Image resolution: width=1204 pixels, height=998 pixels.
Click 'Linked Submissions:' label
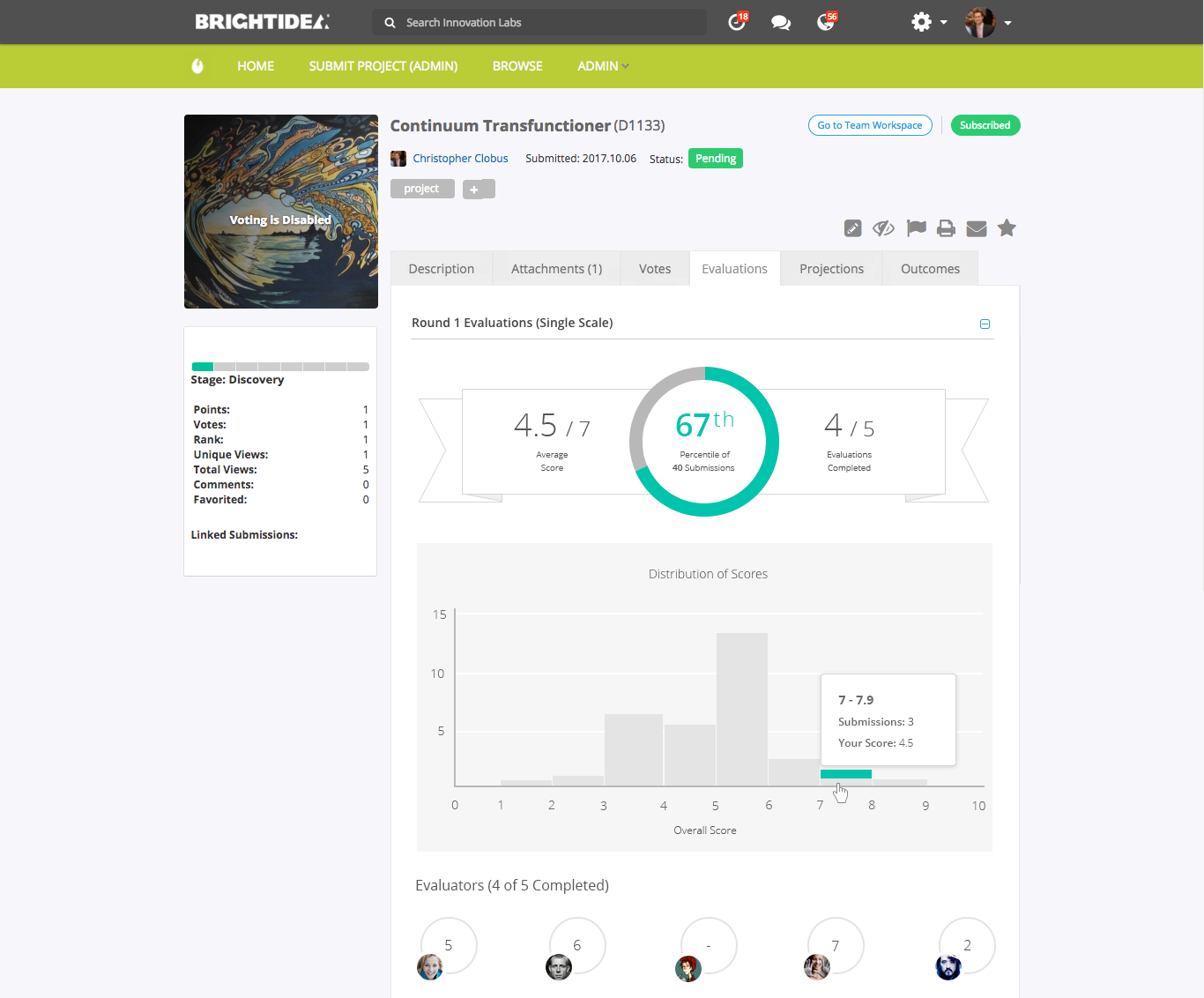pos(244,535)
